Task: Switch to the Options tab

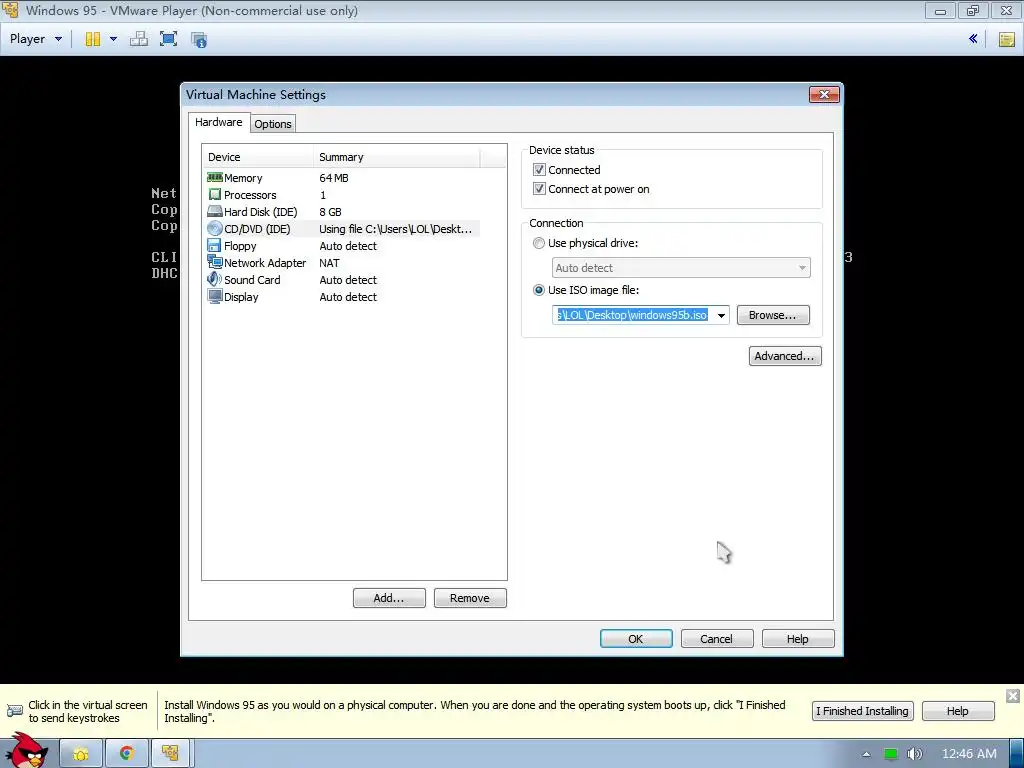Action: coord(273,124)
